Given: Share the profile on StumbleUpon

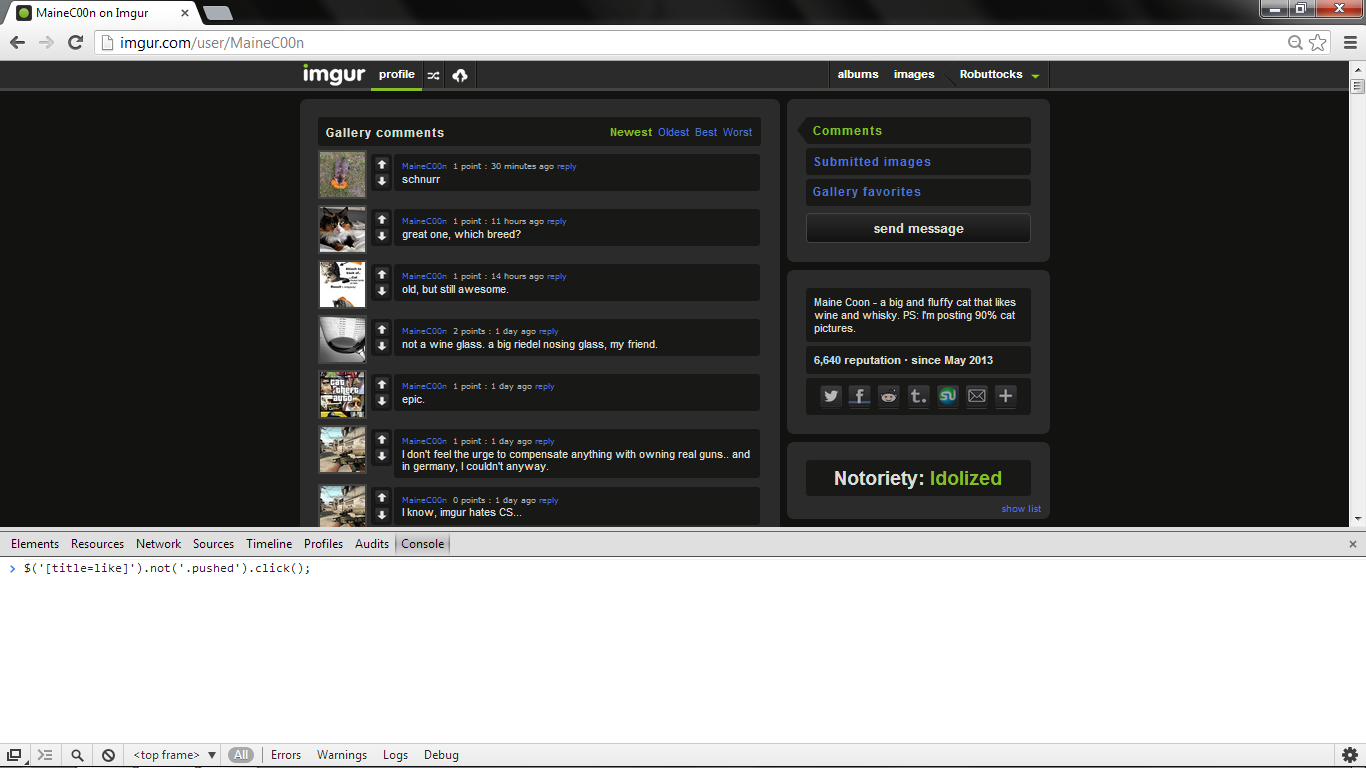Looking at the screenshot, I should [947, 396].
